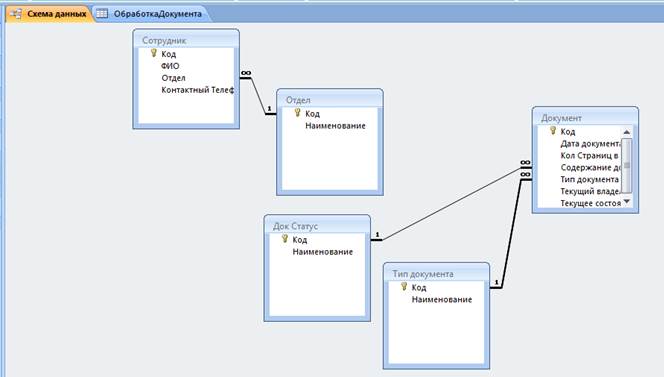This screenshot has height=377, width=664.
Task: Click the key icon in the Док Статус table
Action: (285, 239)
